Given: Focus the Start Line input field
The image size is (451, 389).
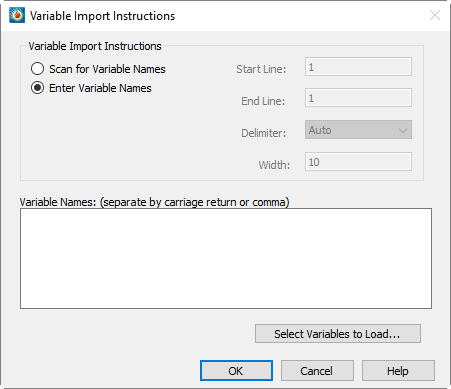Looking at the screenshot, I should click(358, 67).
